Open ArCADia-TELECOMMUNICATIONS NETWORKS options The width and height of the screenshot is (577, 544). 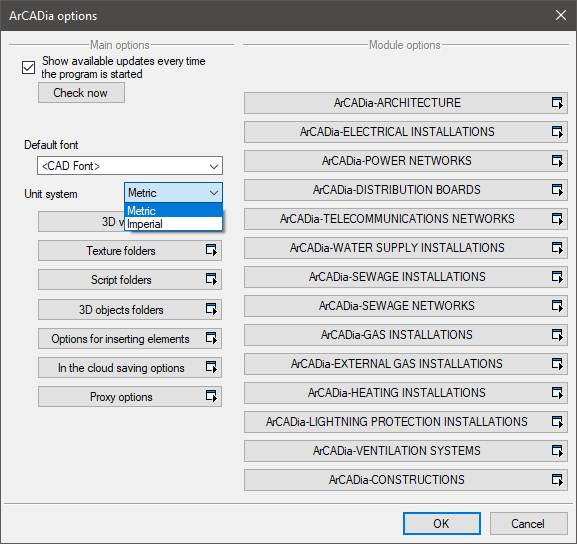tap(406, 219)
